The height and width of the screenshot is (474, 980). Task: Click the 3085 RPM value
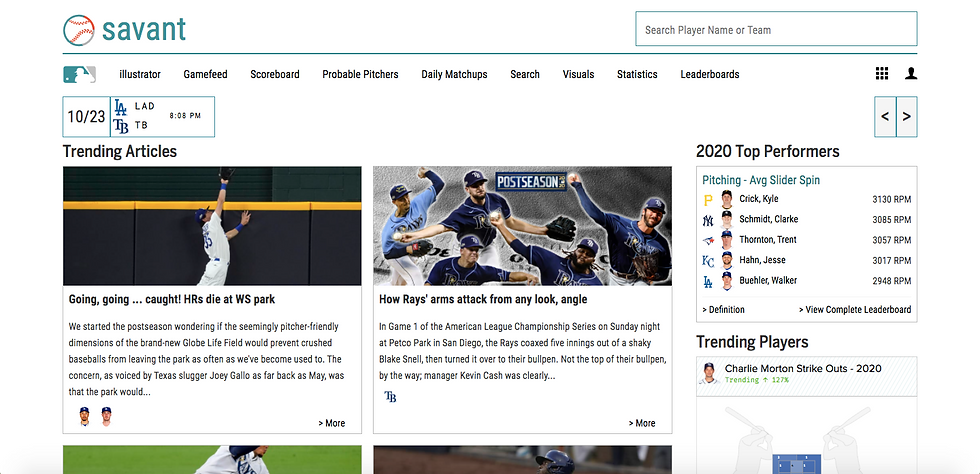[892, 219]
